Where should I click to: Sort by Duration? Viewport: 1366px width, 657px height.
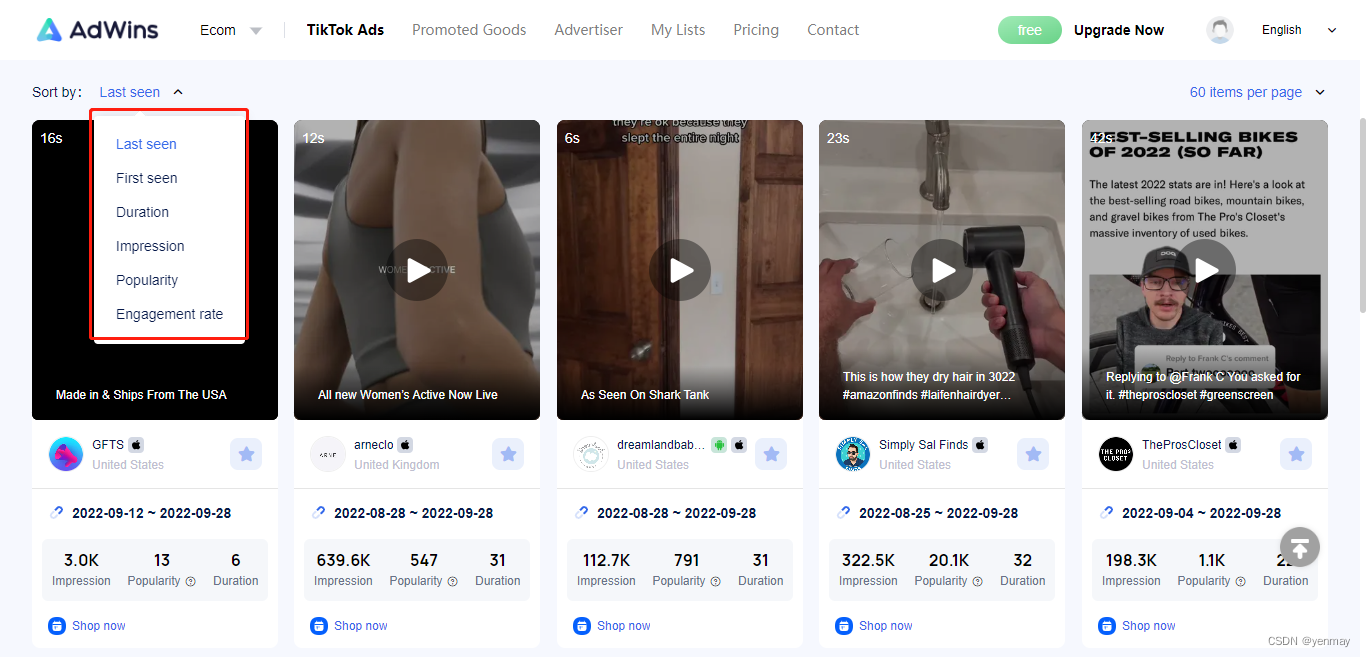(x=142, y=212)
